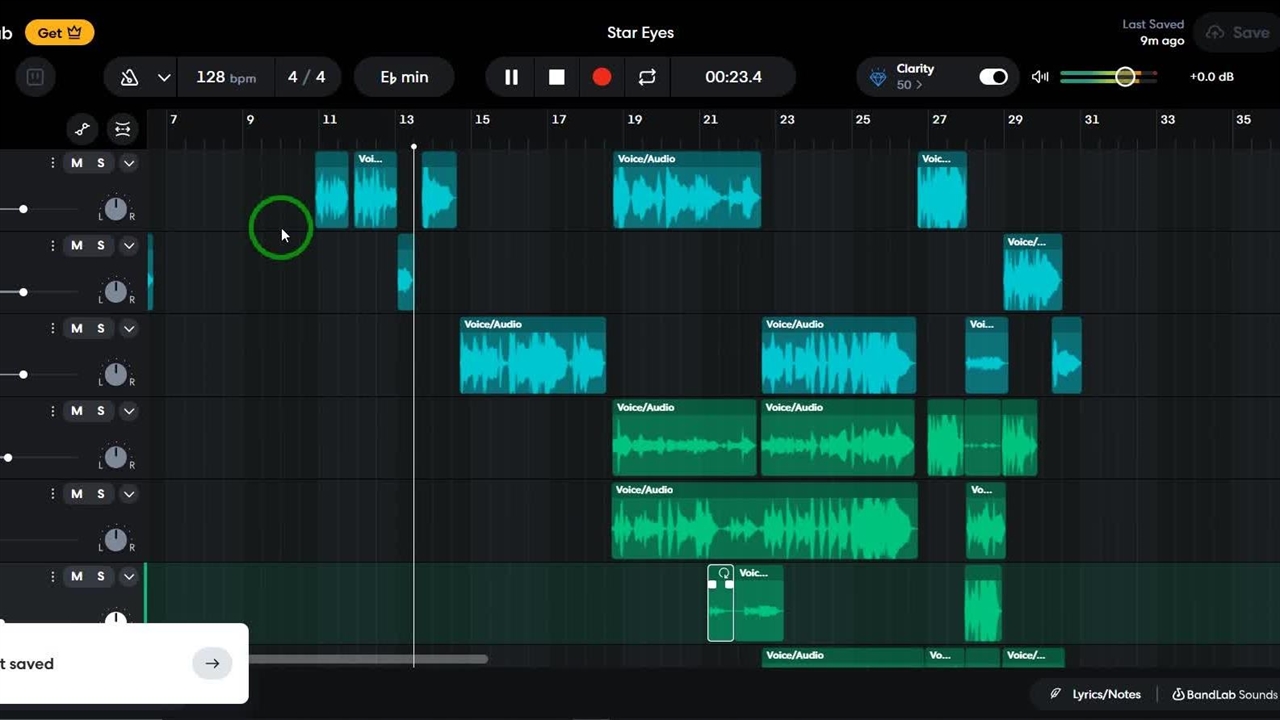
Task: Click the arrow button on saved notification
Action: [x=212, y=663]
